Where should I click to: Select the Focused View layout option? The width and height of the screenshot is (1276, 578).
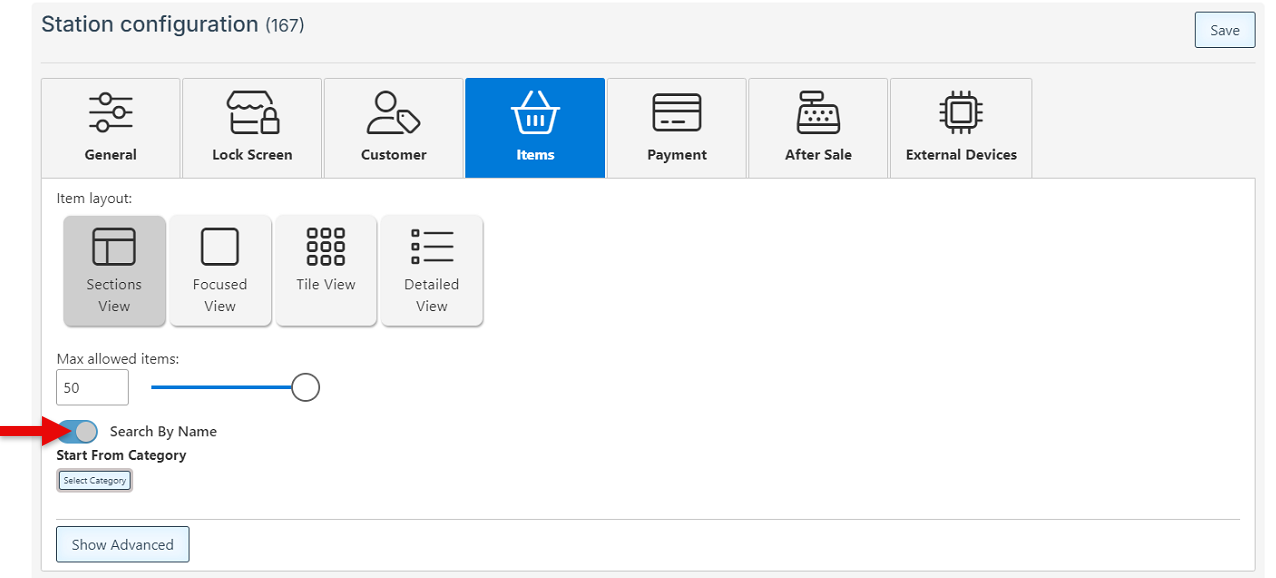tap(220, 270)
